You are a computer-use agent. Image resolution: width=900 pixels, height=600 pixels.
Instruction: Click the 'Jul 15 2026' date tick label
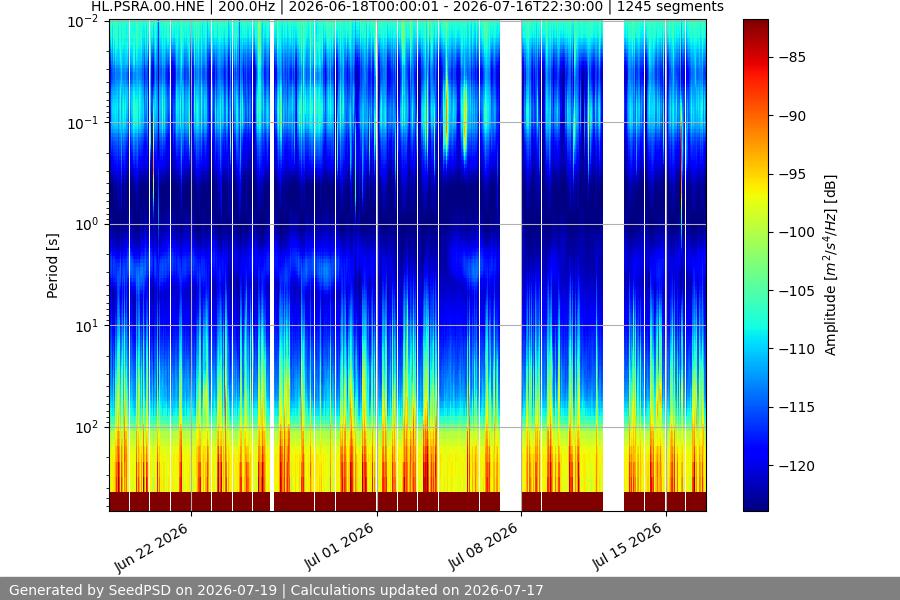[x=627, y=547]
